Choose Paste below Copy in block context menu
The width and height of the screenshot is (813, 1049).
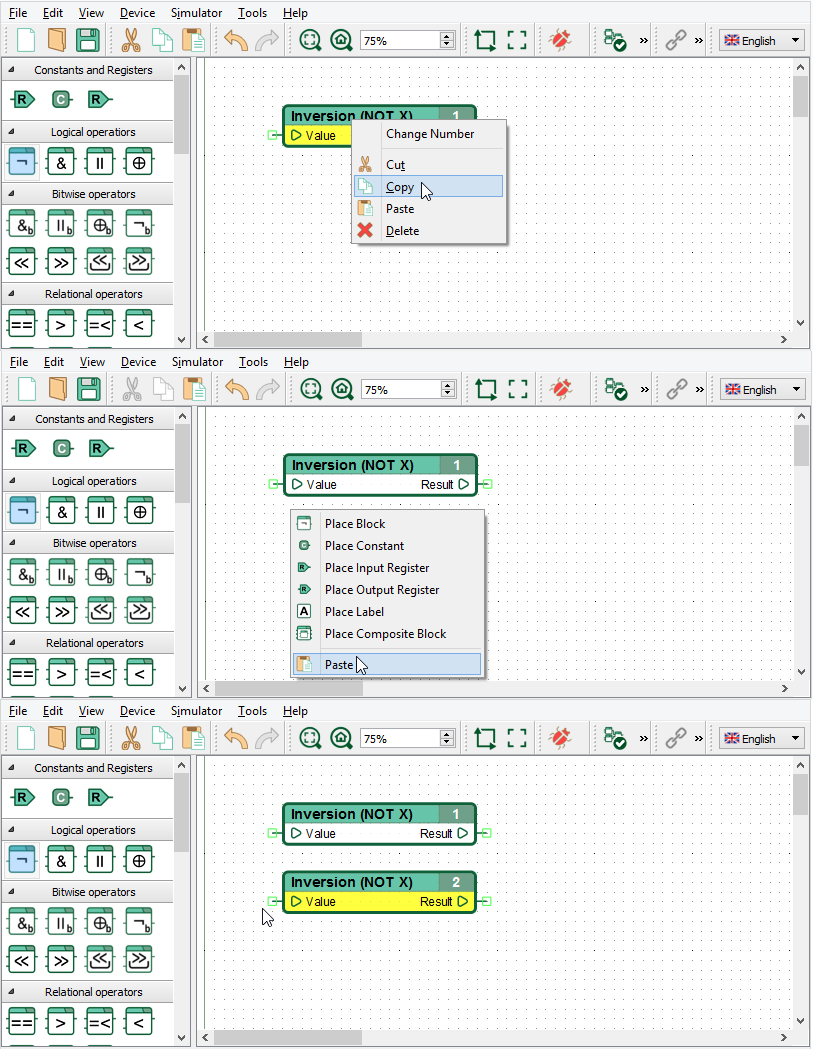[x=428, y=209]
